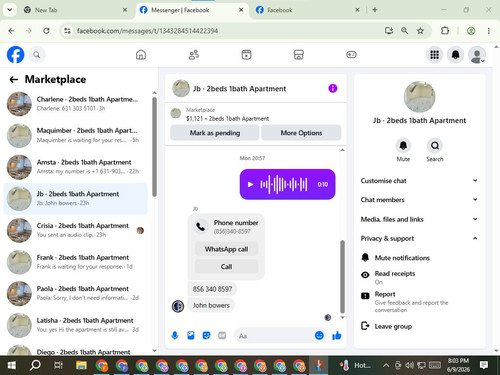Open the Notifications bell in the header

(455, 55)
